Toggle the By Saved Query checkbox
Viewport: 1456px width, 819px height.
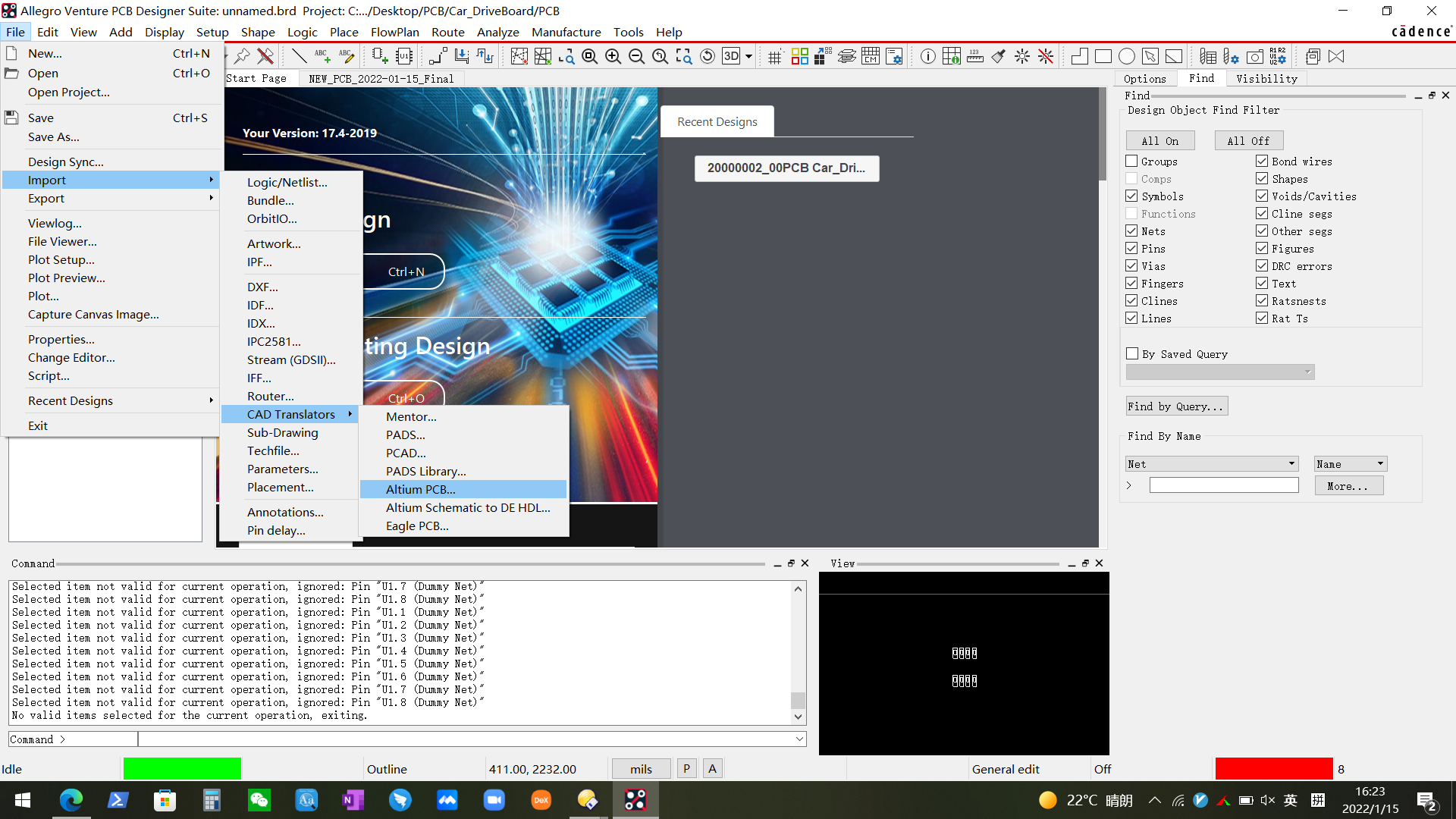tap(1133, 353)
